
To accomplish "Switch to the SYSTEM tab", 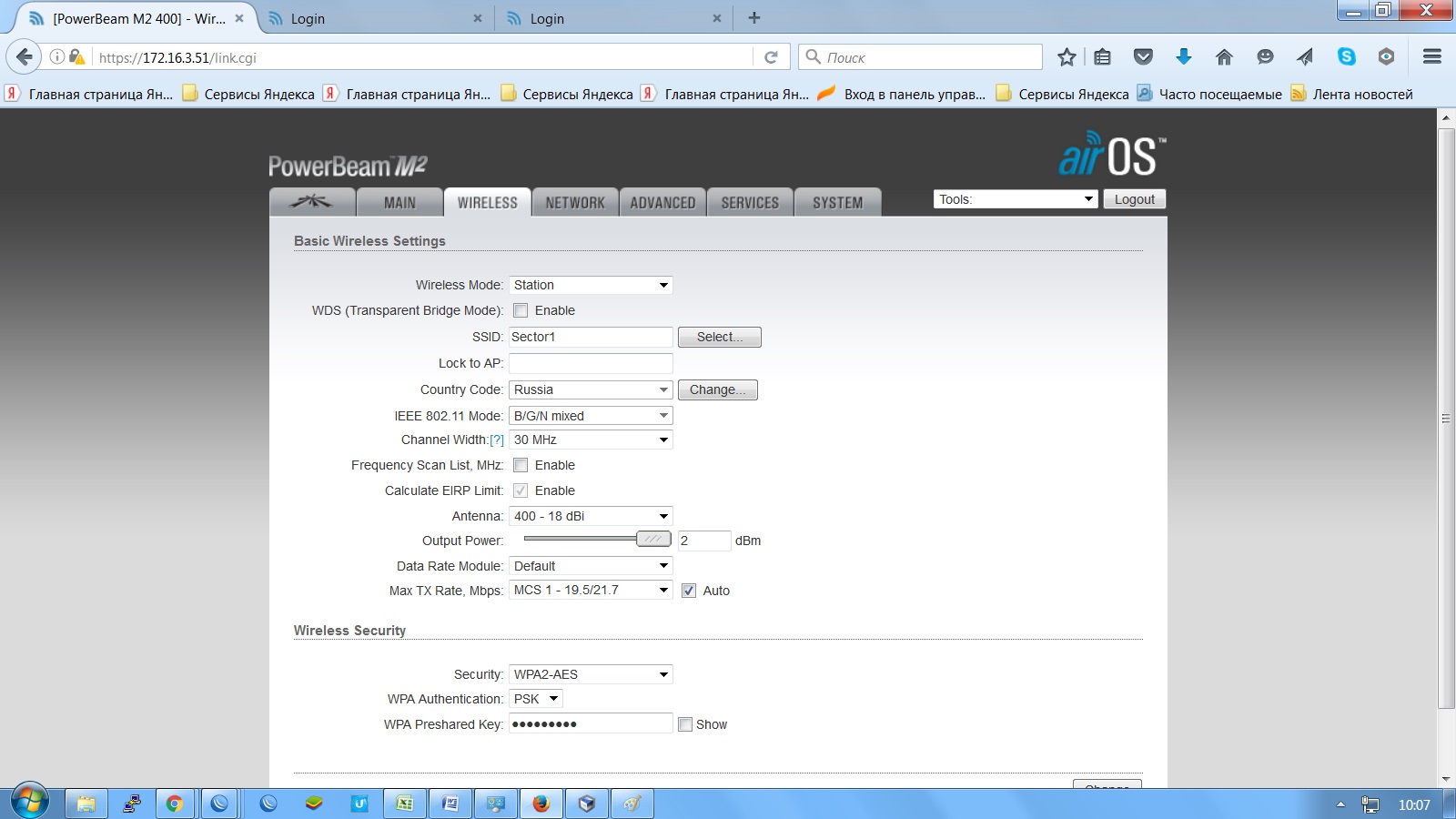I will click(837, 203).
